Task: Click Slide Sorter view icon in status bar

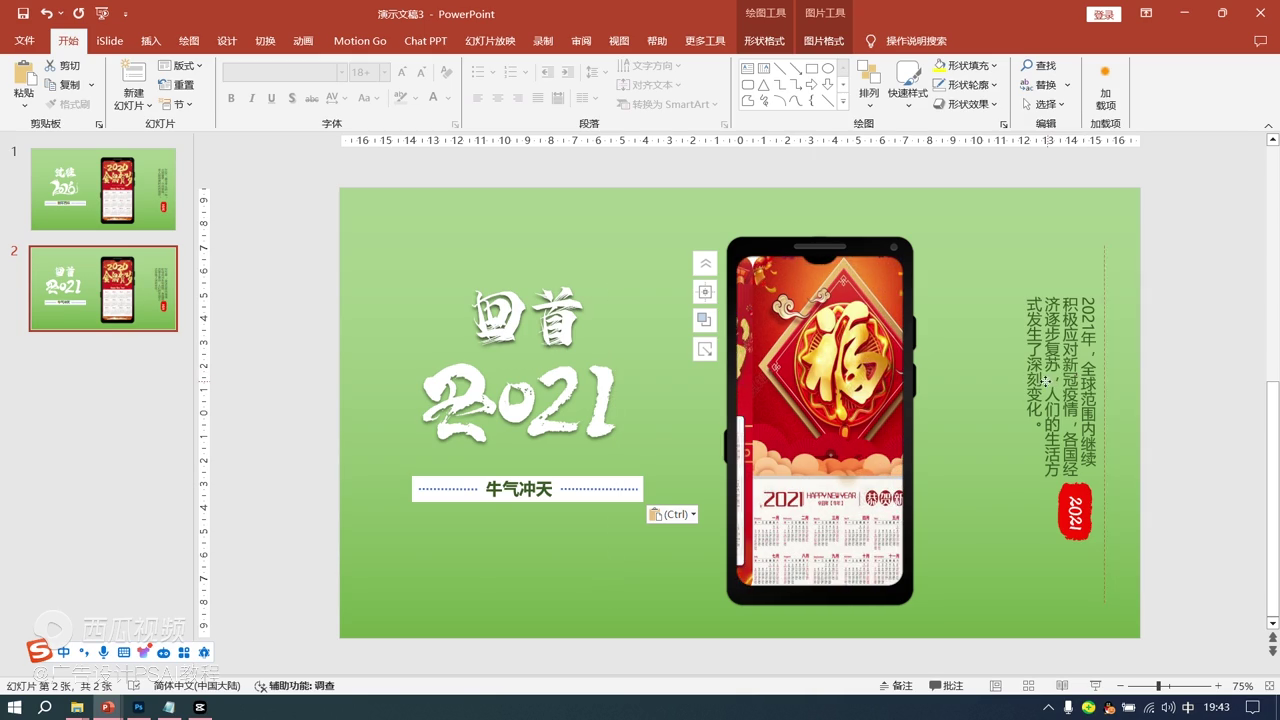Action: click(x=1029, y=686)
